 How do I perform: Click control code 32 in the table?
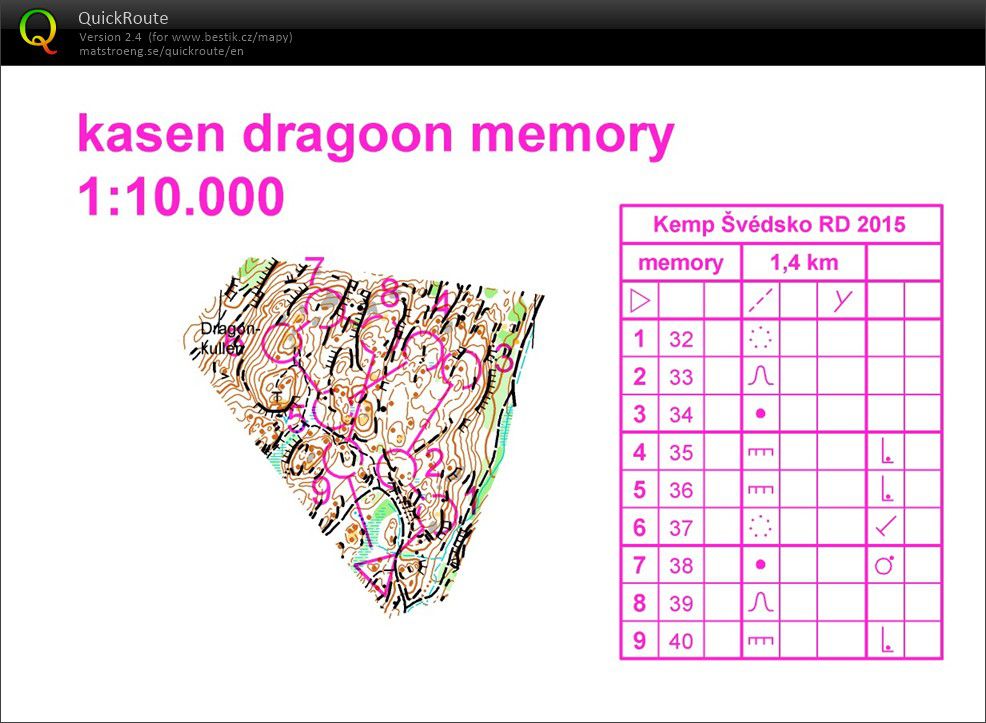[681, 339]
